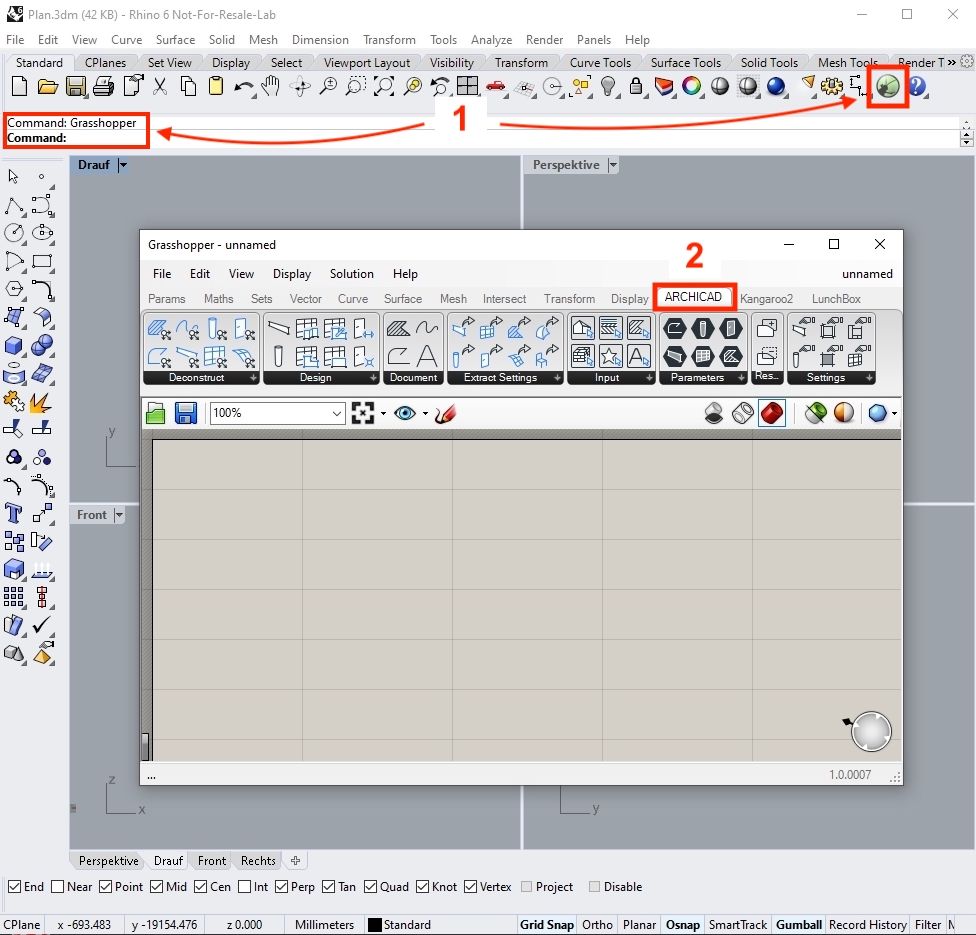Toggle the End osnap checkbox

pos(14,886)
